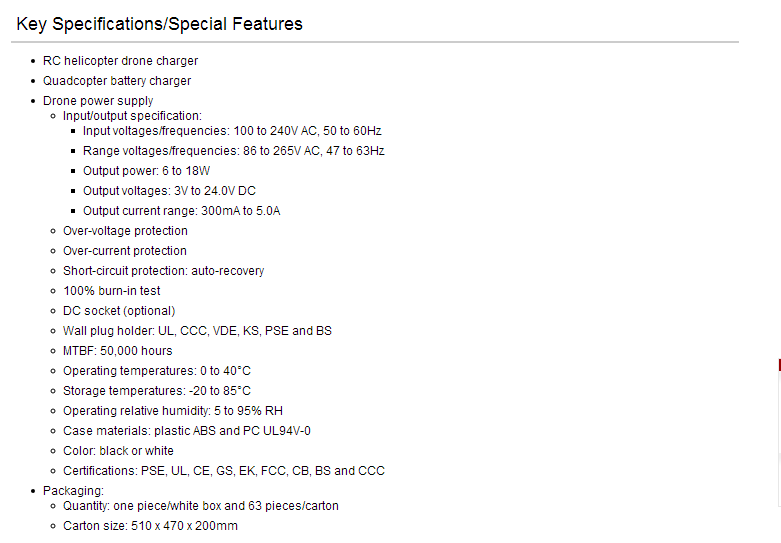Click the Output power 6 to 18W text
Viewport: 781px width, 543px height.
click(x=146, y=171)
